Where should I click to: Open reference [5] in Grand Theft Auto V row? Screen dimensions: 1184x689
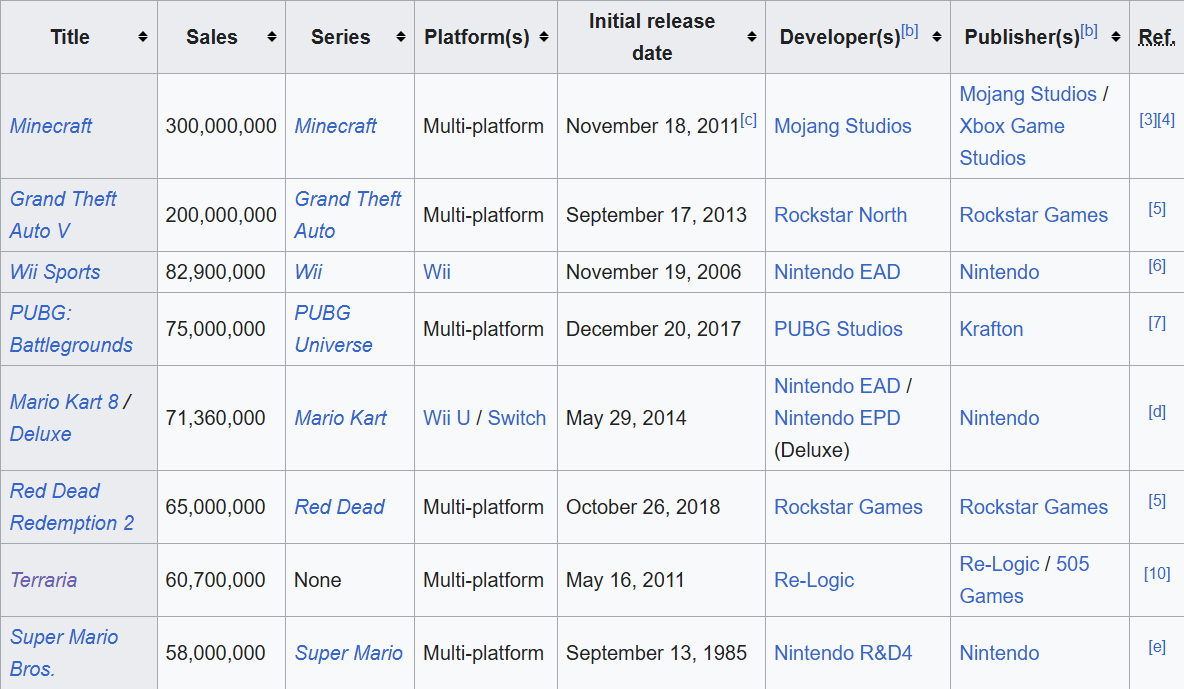(1157, 209)
